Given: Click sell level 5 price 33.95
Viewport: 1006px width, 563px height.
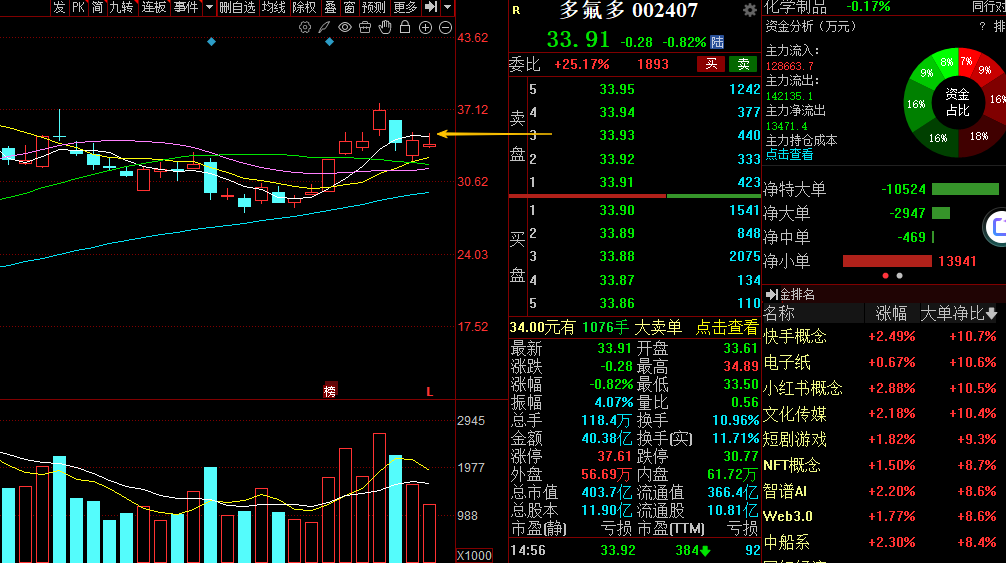Looking at the screenshot, I should [617, 89].
